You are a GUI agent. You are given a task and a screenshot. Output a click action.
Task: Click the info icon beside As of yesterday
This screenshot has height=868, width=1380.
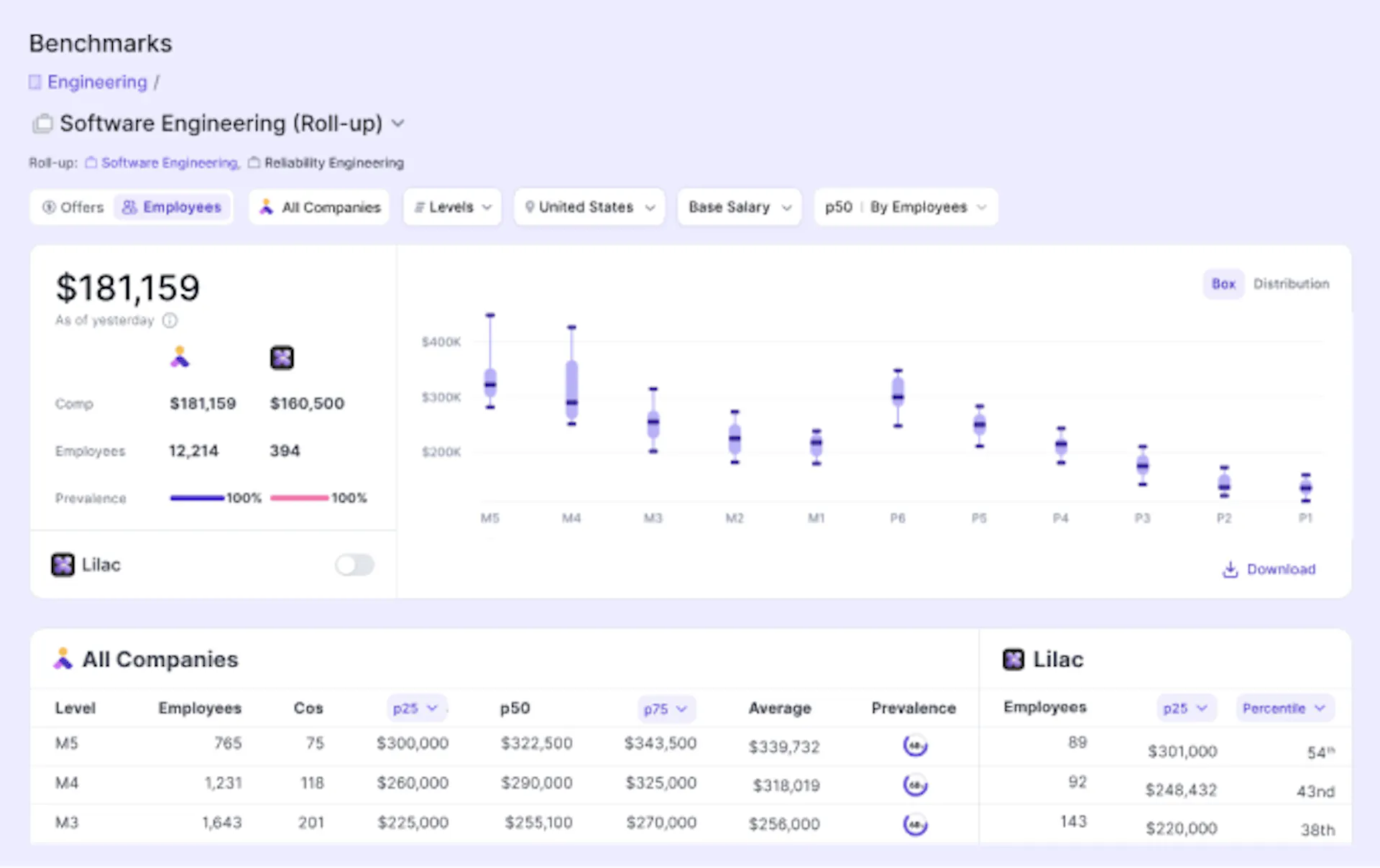(170, 320)
